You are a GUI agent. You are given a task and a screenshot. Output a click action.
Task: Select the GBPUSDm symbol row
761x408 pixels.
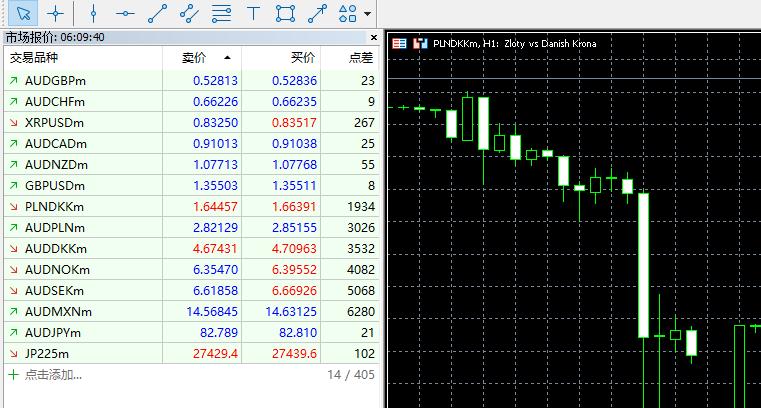tap(192, 185)
